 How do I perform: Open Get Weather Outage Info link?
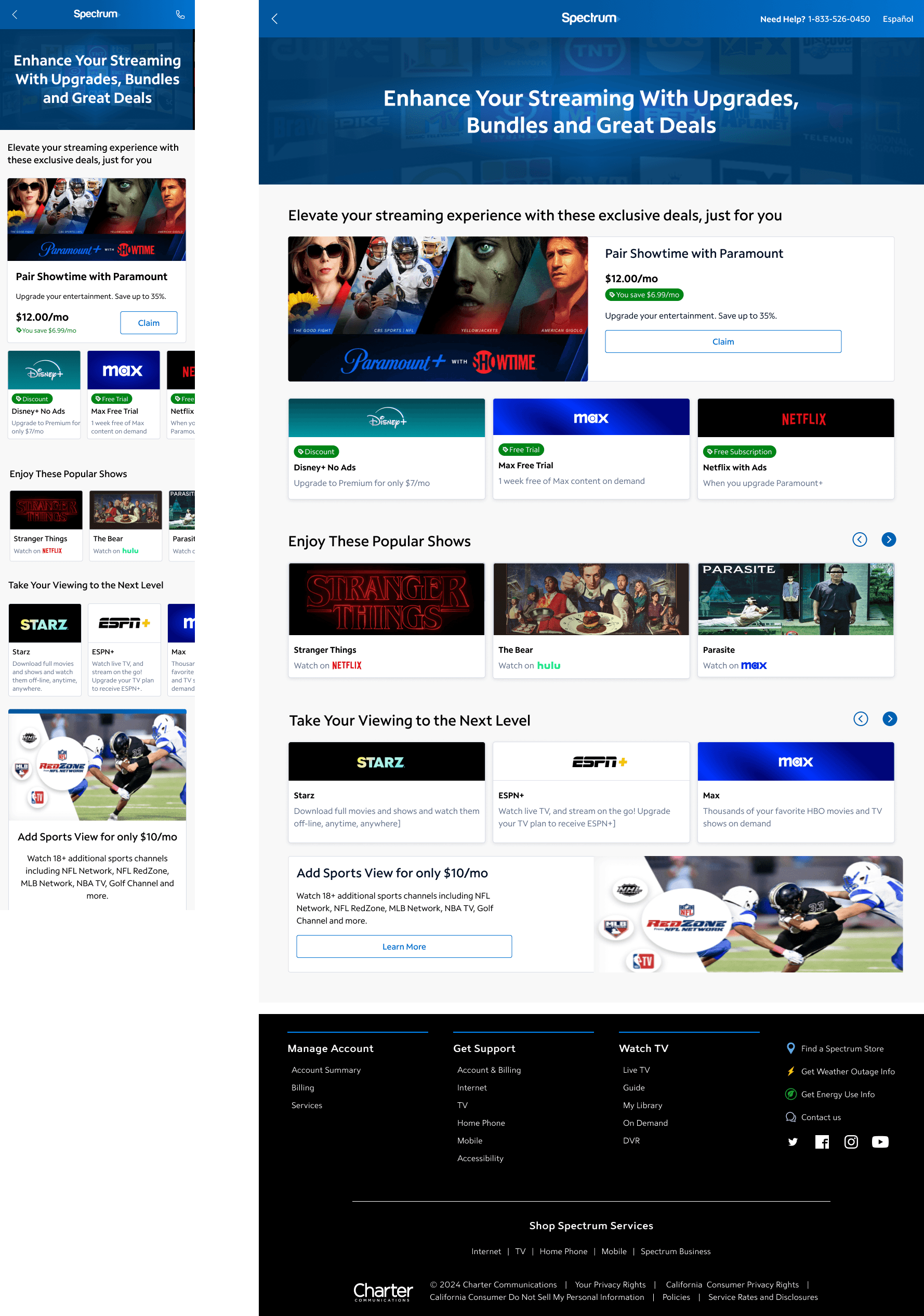pyautogui.click(x=848, y=1071)
